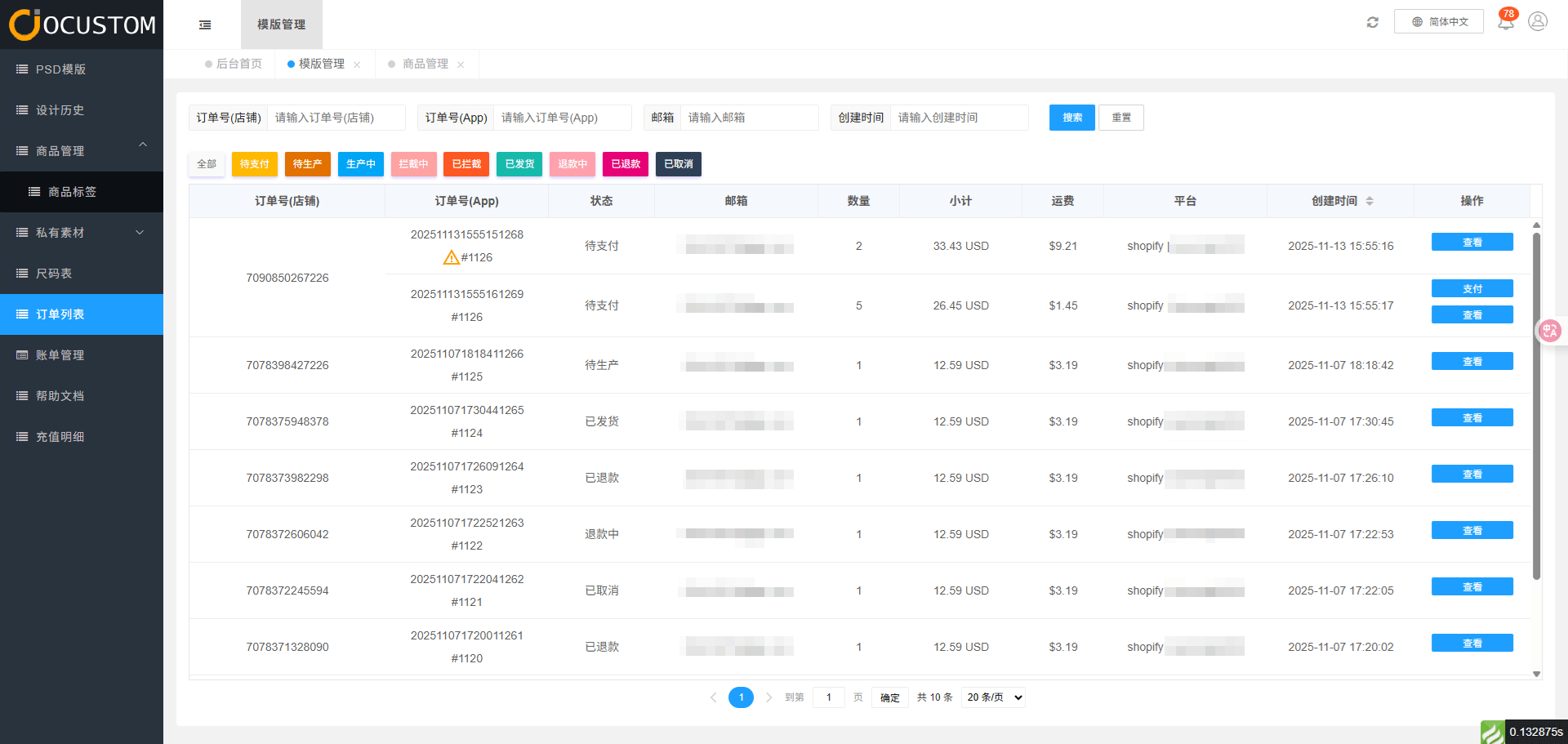Click the warning triangle beside #1126
This screenshot has height=744, width=1568.
coord(451,258)
